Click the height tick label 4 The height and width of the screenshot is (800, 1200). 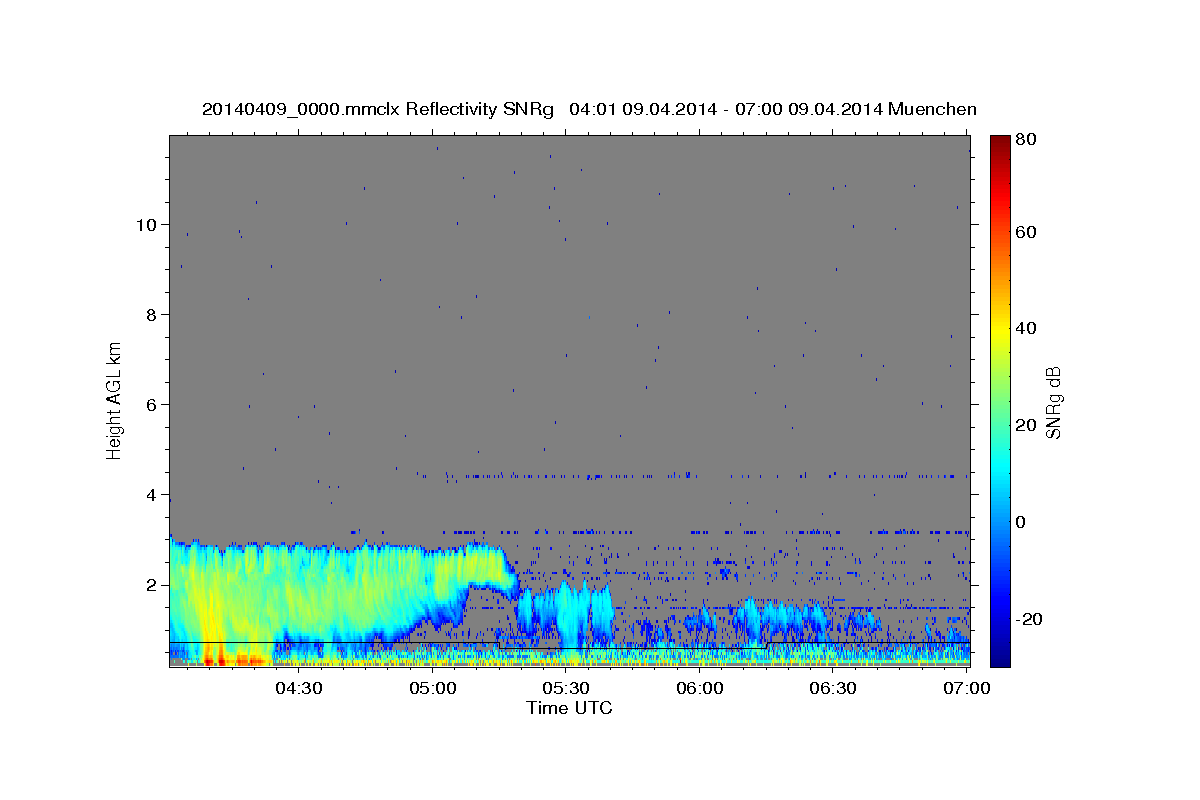[x=150, y=495]
